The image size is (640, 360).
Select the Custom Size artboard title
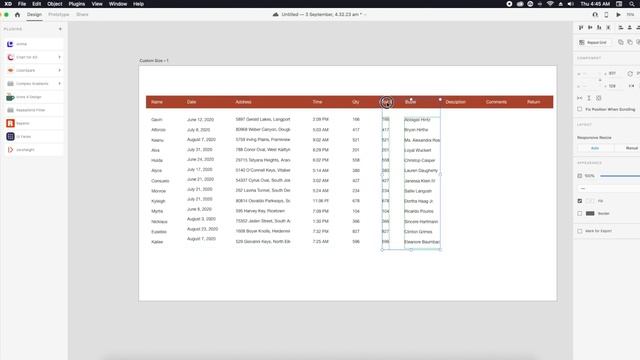(x=154, y=60)
